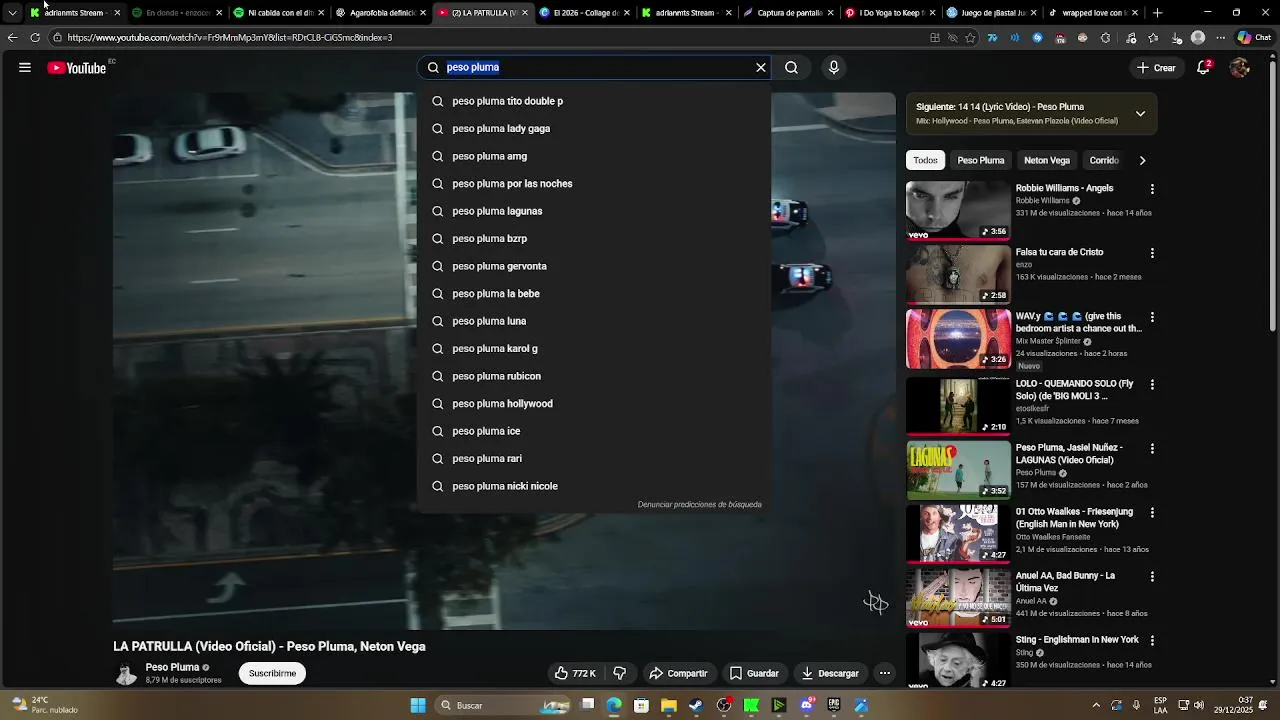Choose suggestion peso pluma lagunas

click(594, 211)
